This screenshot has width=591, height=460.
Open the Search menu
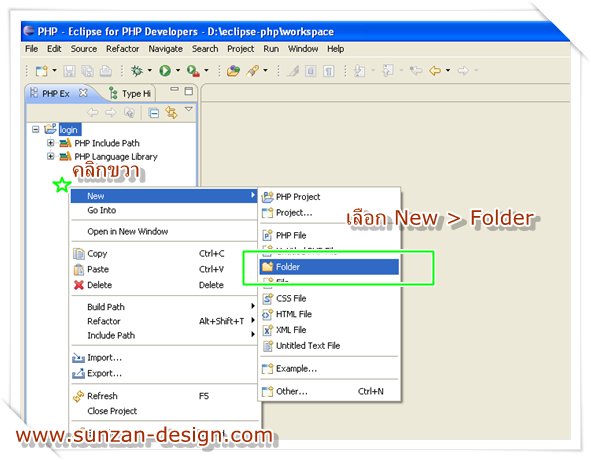(205, 49)
